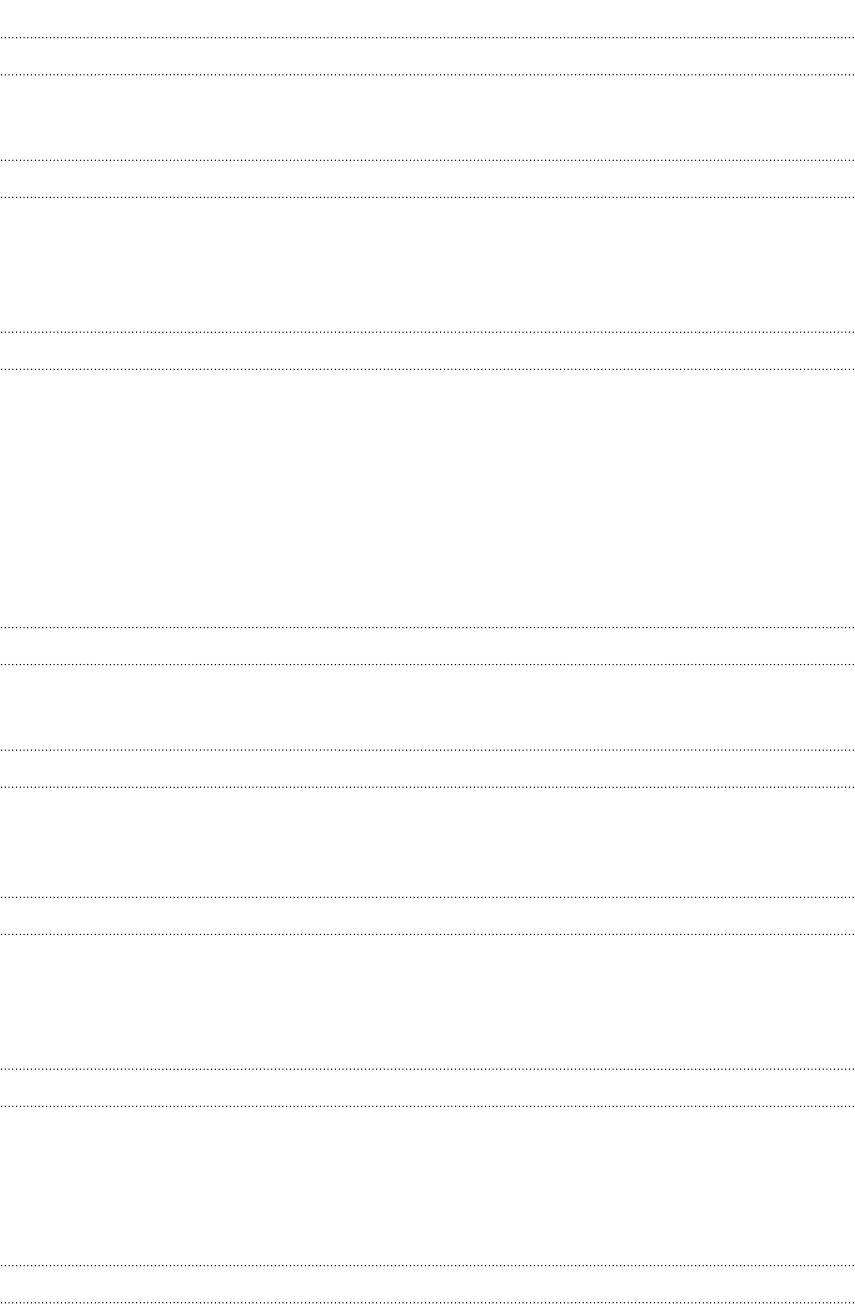Click the second-to-last dotted line

pos(427,1266)
